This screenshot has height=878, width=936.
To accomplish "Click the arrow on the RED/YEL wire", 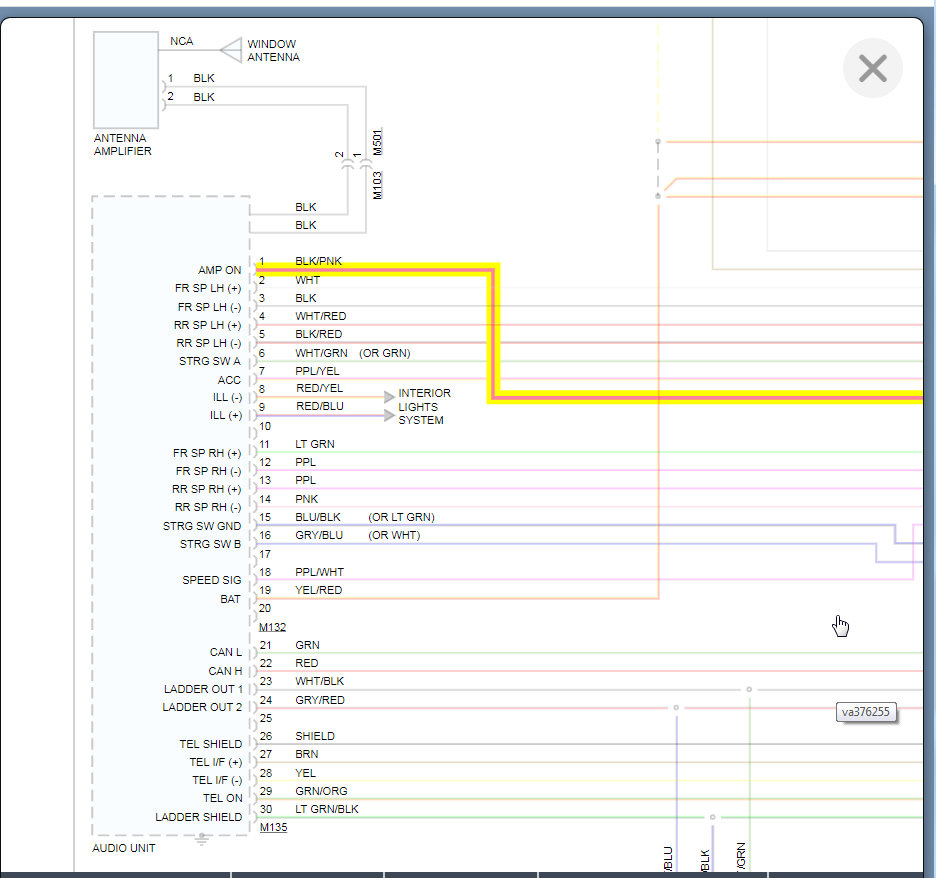I will [x=389, y=397].
